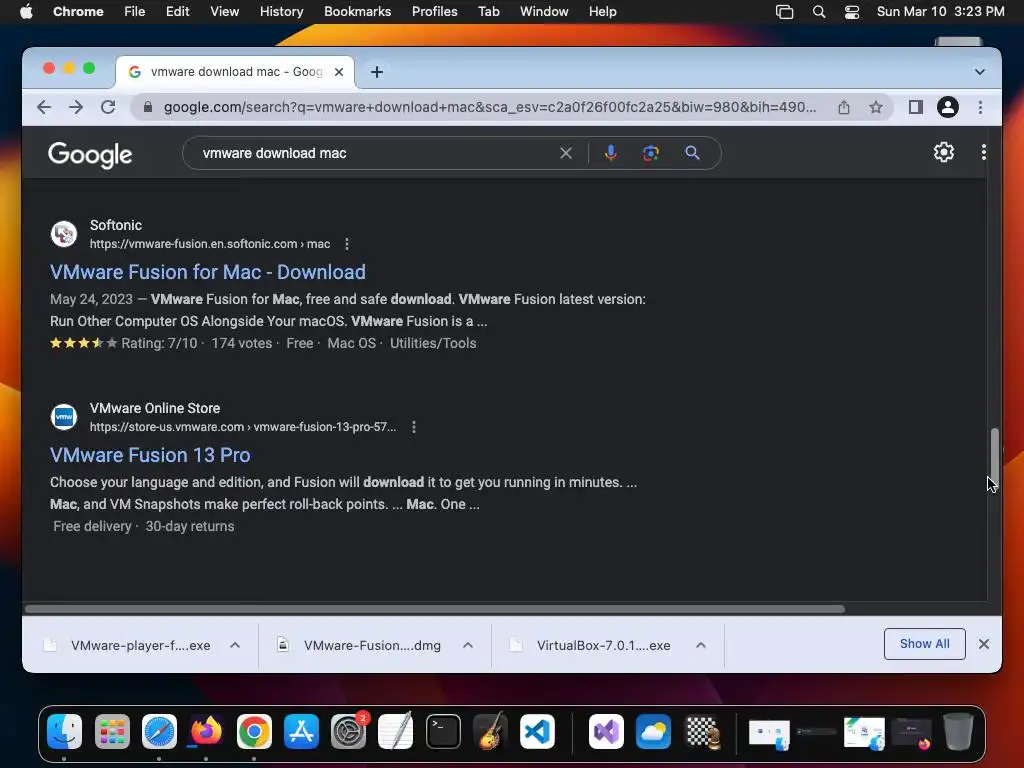Viewport: 1024px width, 768px height.
Task: Open a new tab with plus button
Action: click(x=377, y=72)
